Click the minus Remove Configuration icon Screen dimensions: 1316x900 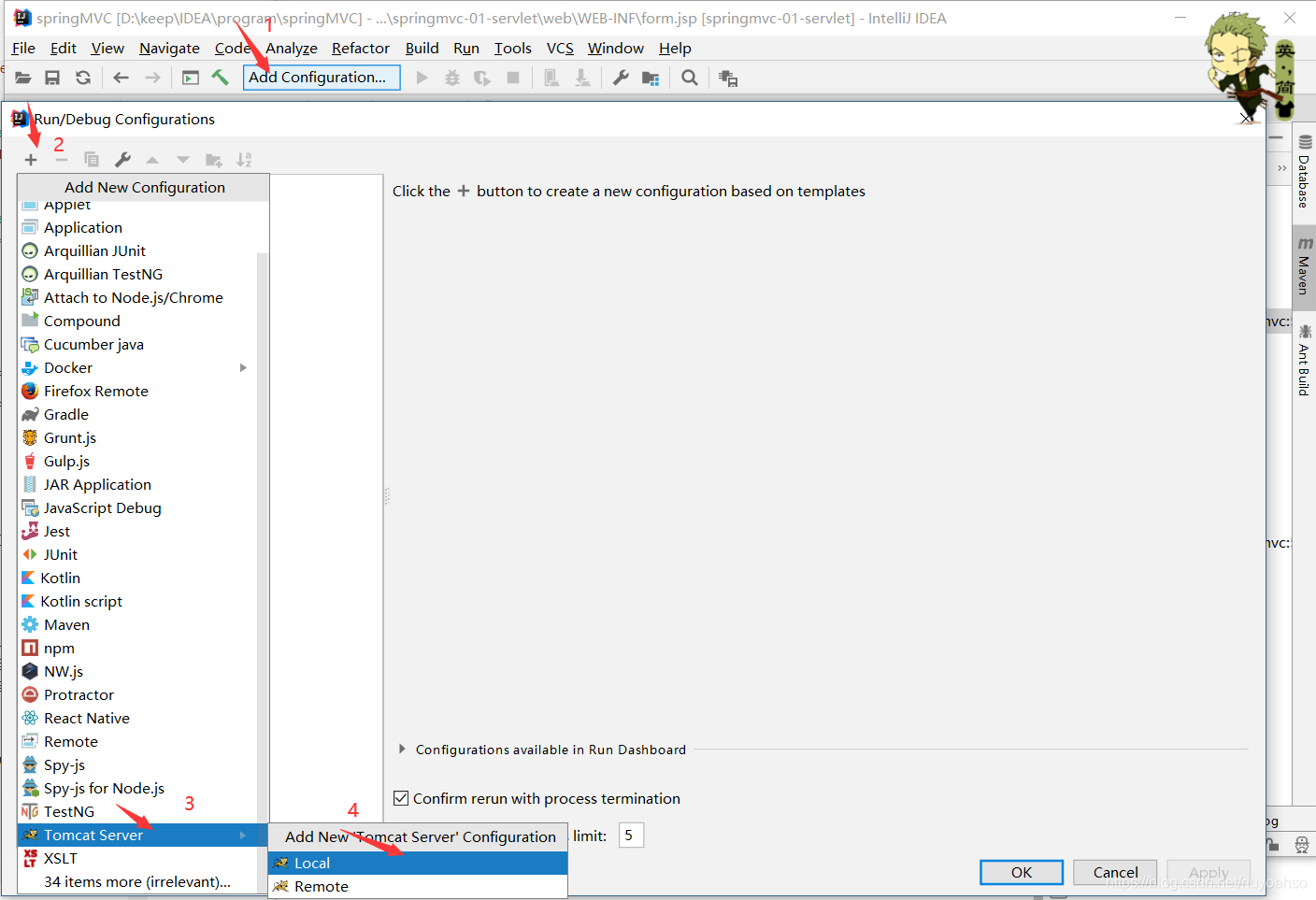point(62,160)
